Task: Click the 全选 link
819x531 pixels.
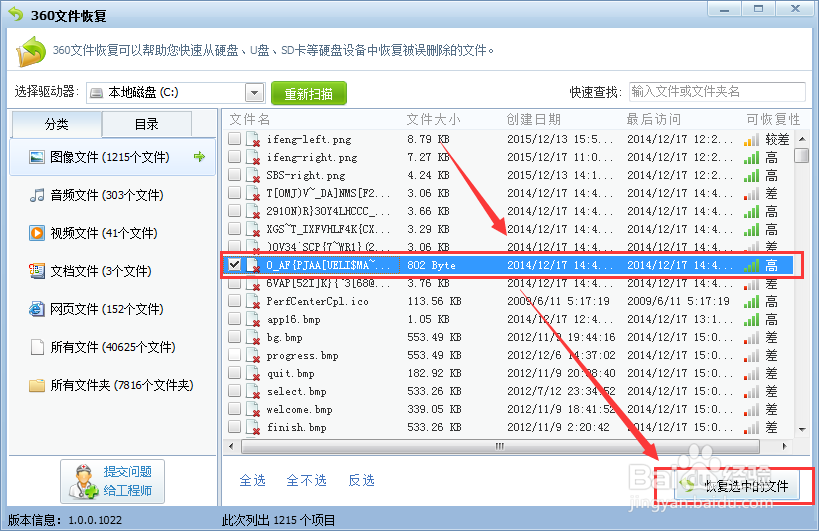Action: click(252, 480)
